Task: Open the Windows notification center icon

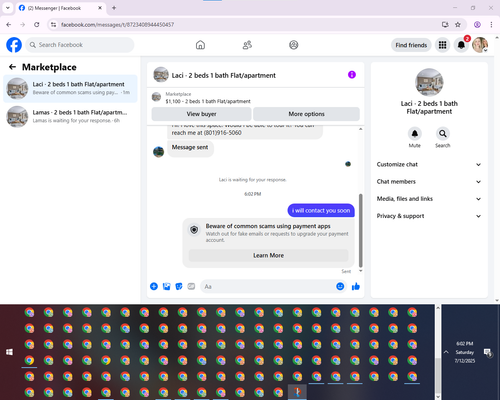Action: pos(488,352)
